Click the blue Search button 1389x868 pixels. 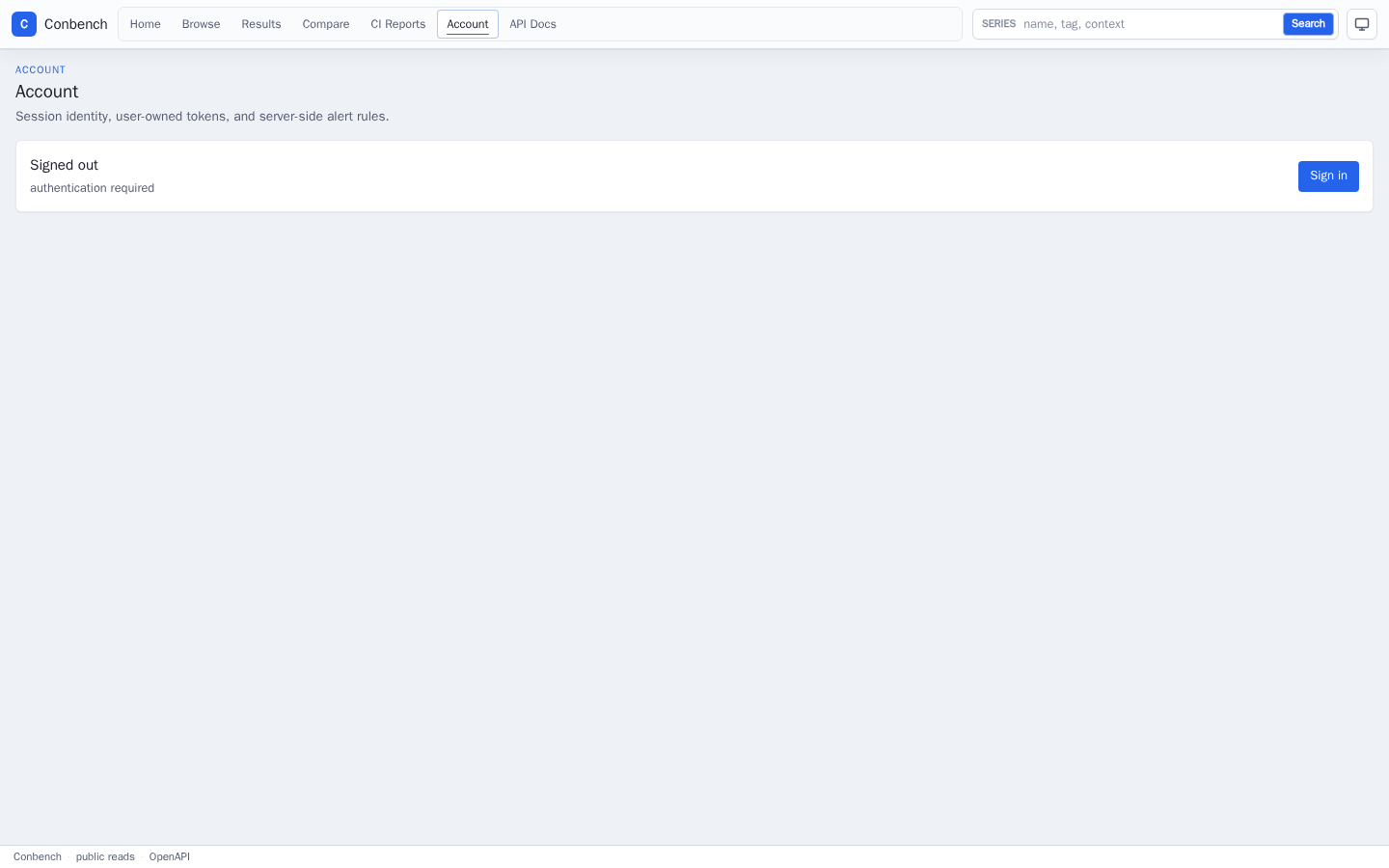1308,24
